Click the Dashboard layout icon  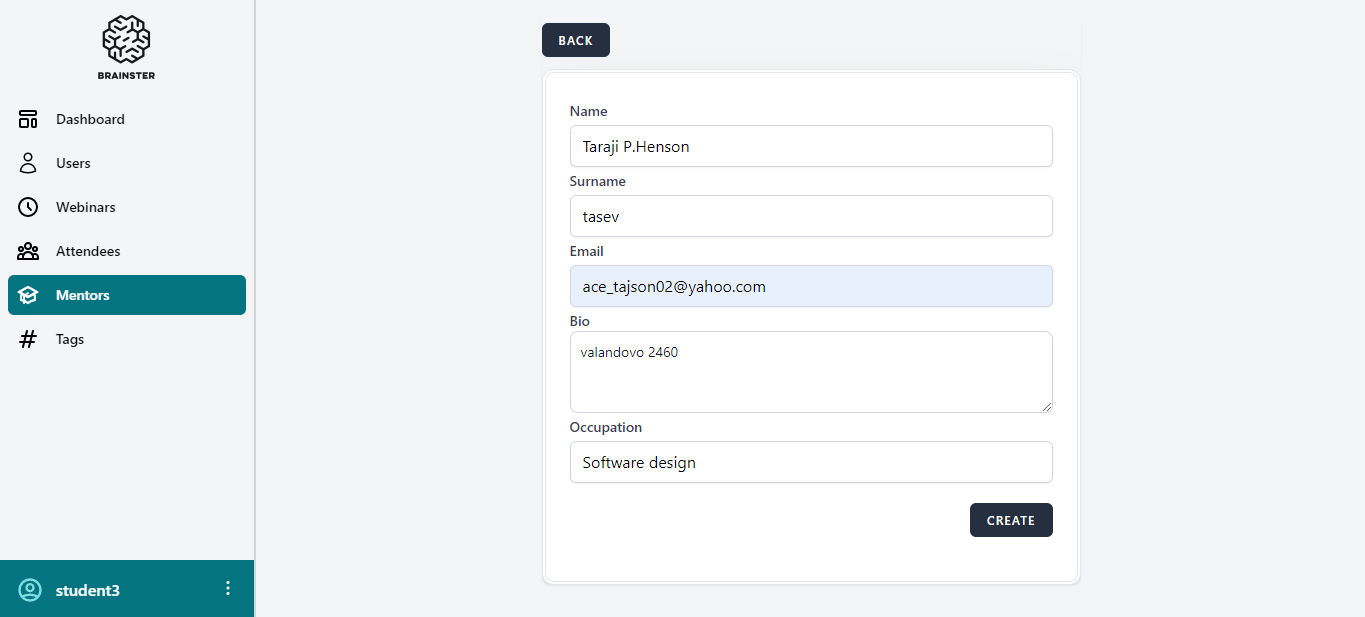(x=28, y=119)
